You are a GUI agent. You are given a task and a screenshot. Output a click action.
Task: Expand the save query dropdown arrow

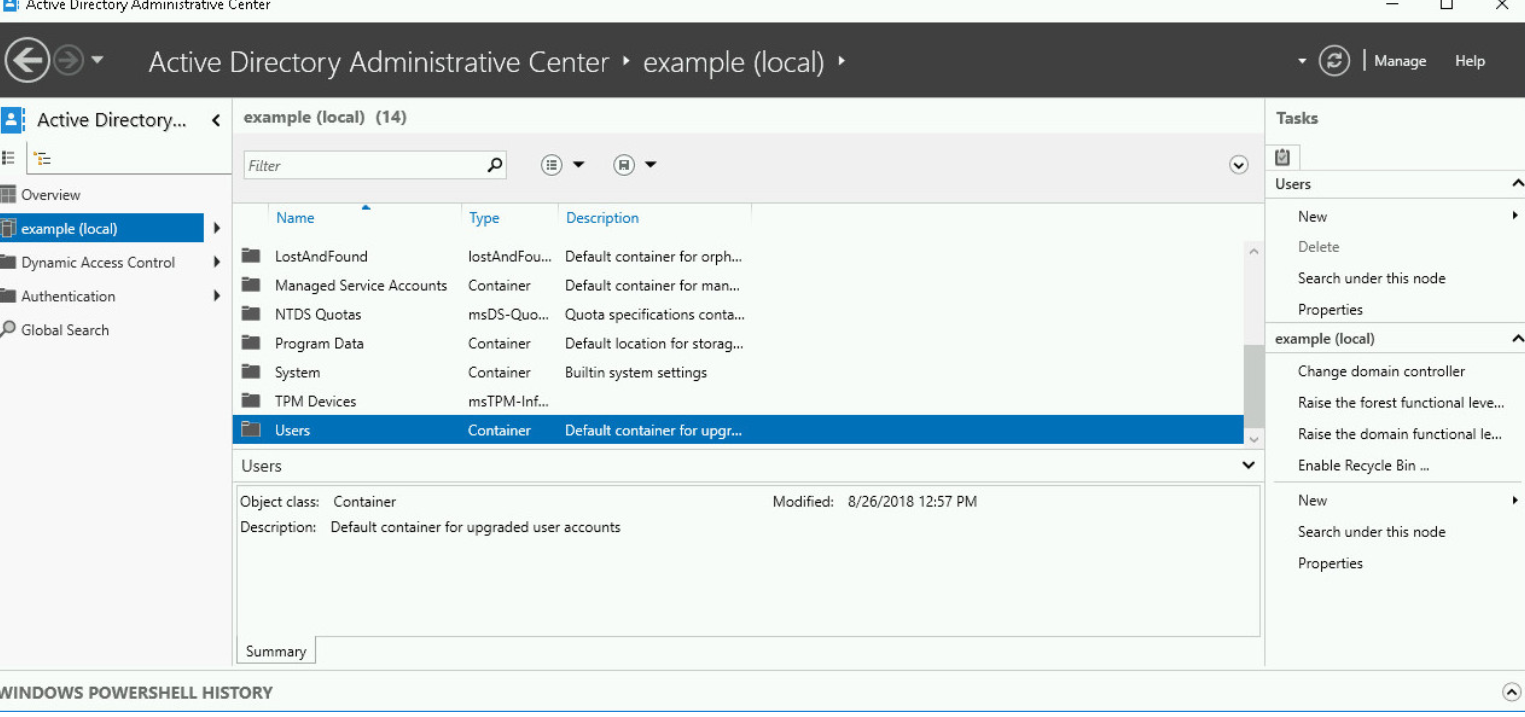coord(652,164)
